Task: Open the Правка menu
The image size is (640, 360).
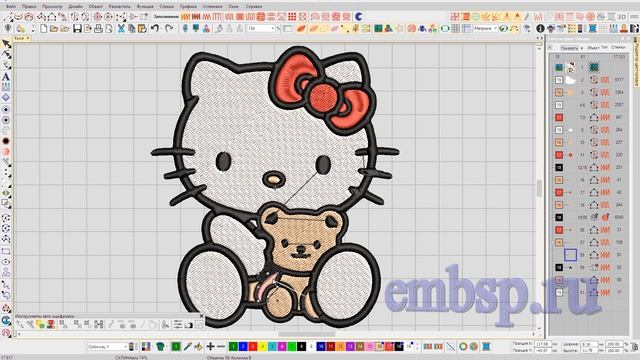Action: coord(29,7)
